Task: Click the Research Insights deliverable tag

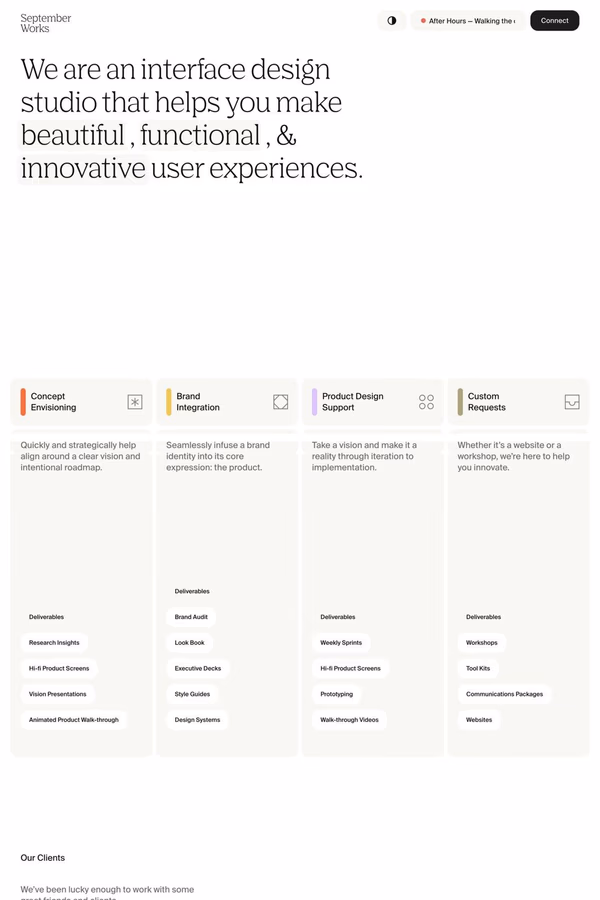Action: [x=54, y=643]
